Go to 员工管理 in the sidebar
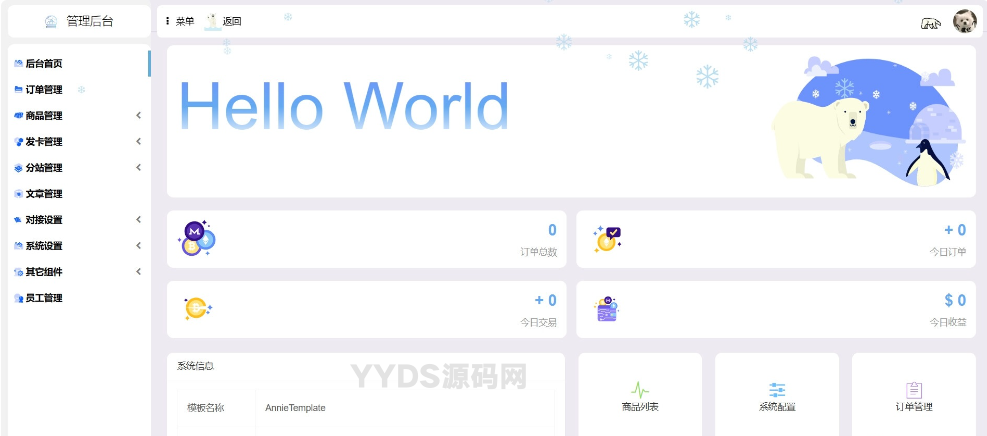Image resolution: width=987 pixels, height=436 pixels. [43, 298]
